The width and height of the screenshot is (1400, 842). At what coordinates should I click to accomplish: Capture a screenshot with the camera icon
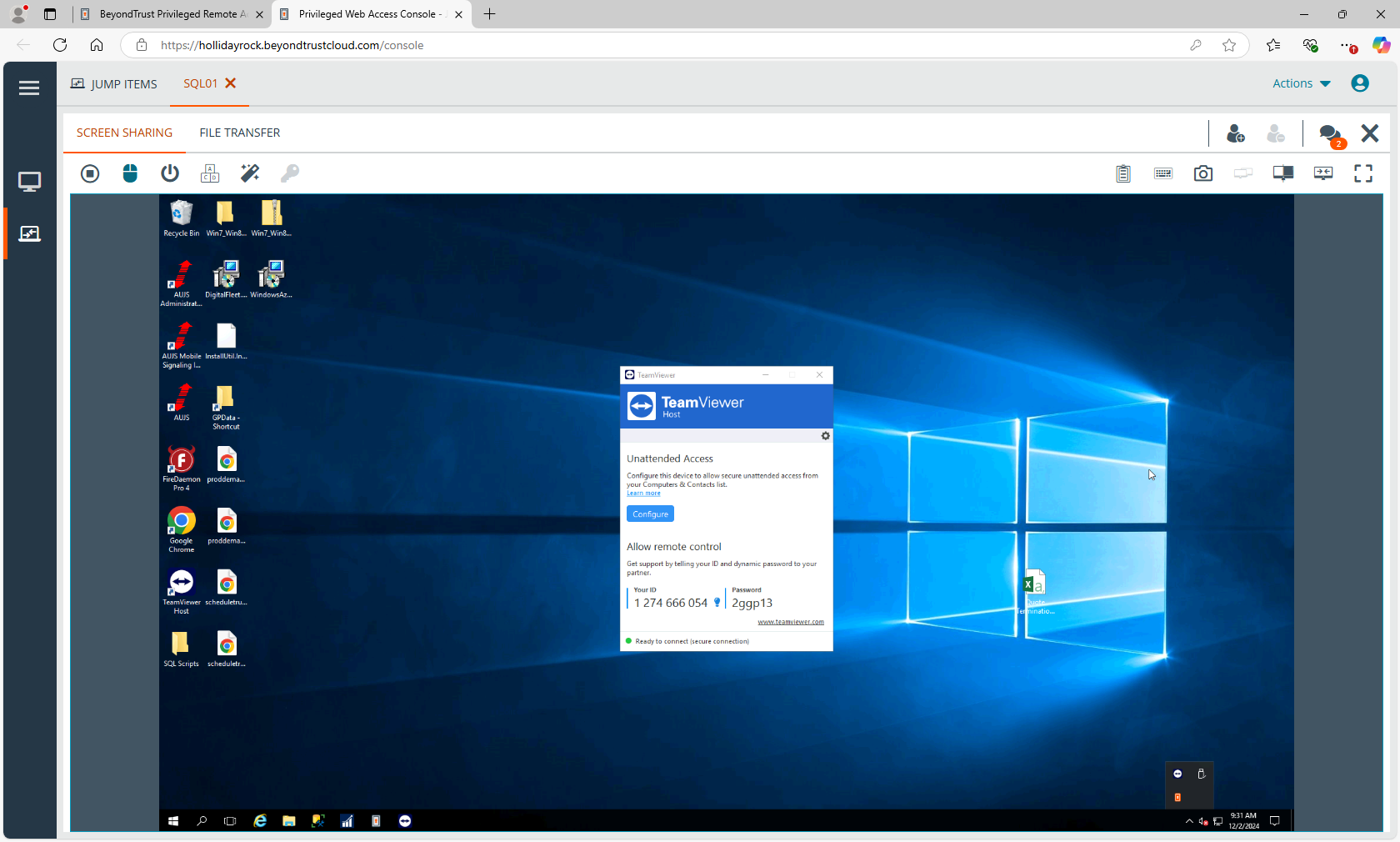click(1203, 173)
